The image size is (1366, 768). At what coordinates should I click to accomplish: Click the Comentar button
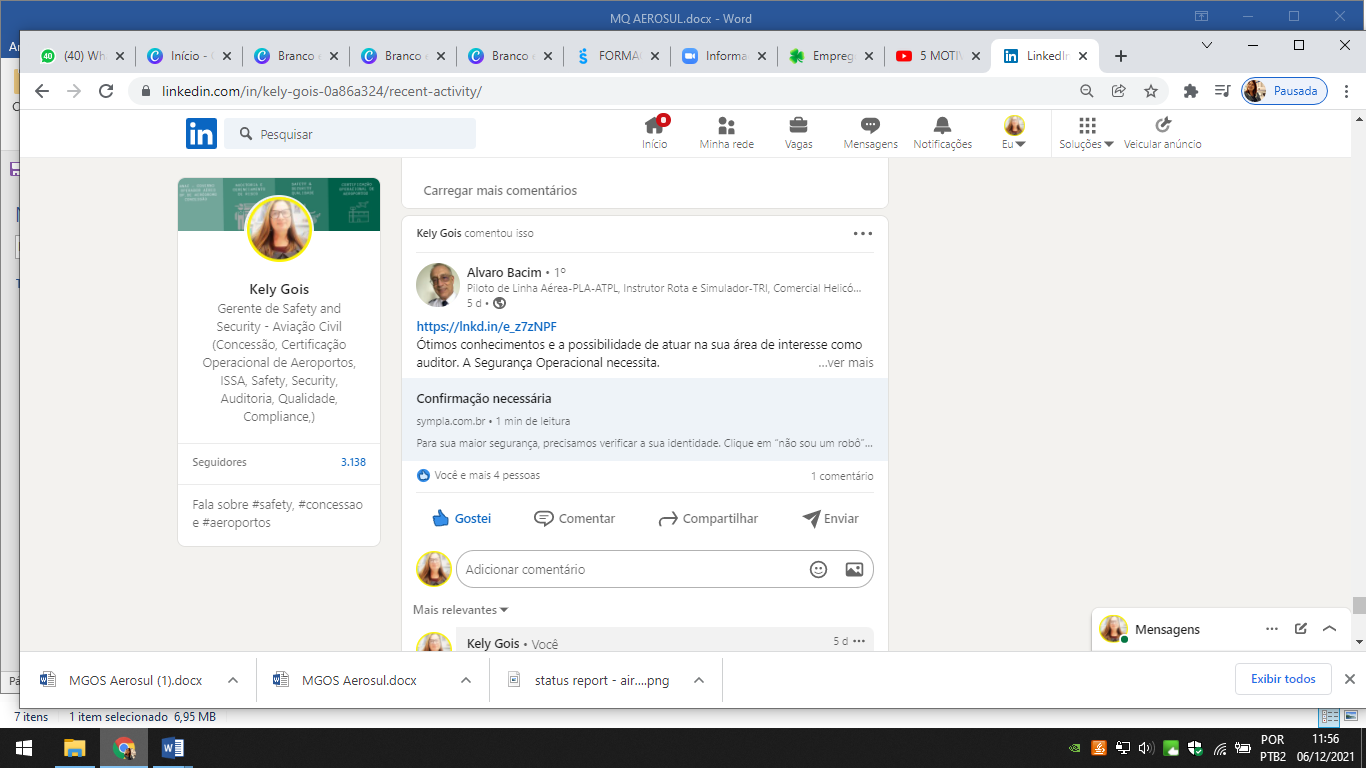[x=574, y=518]
